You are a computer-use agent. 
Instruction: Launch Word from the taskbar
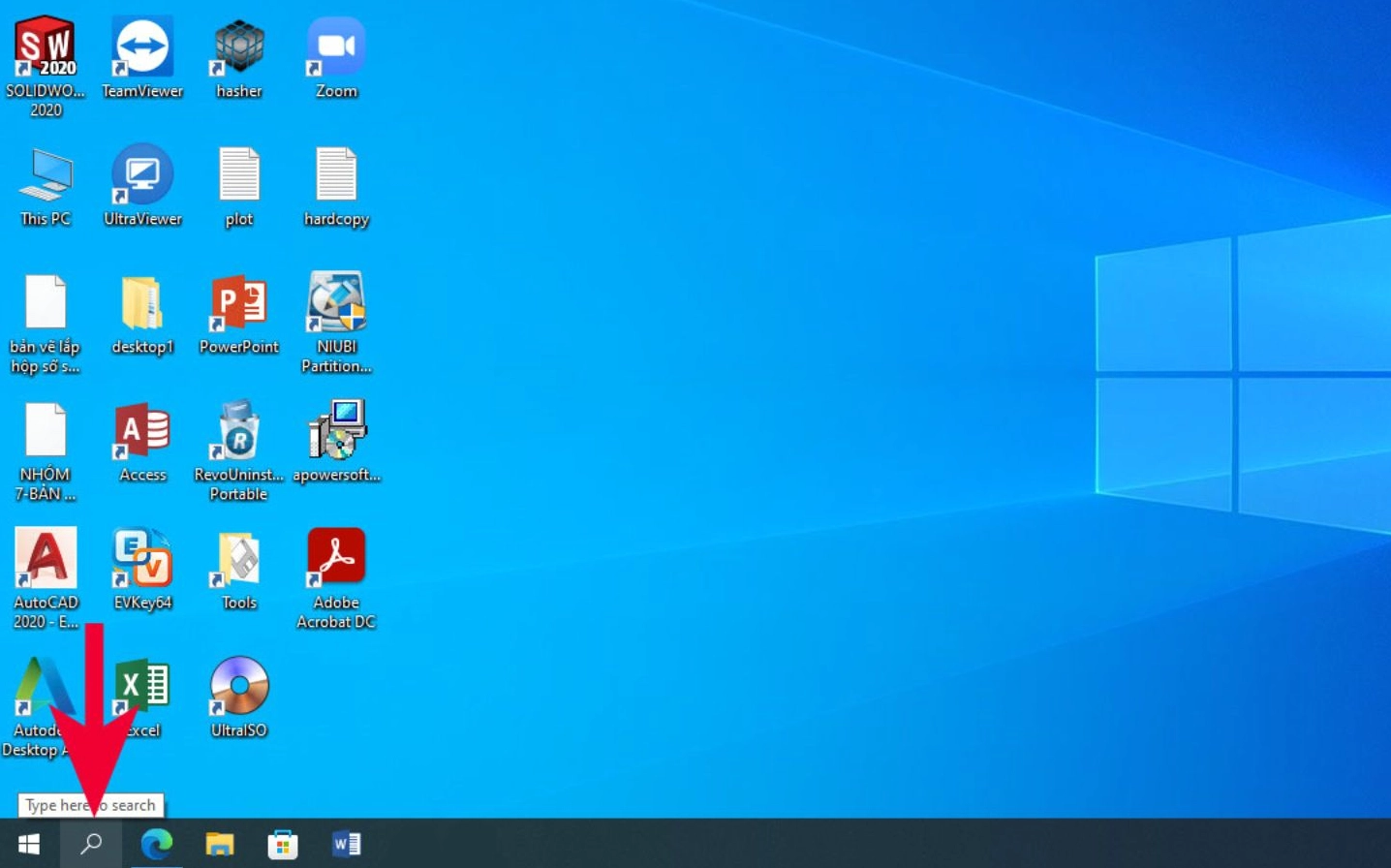click(346, 844)
